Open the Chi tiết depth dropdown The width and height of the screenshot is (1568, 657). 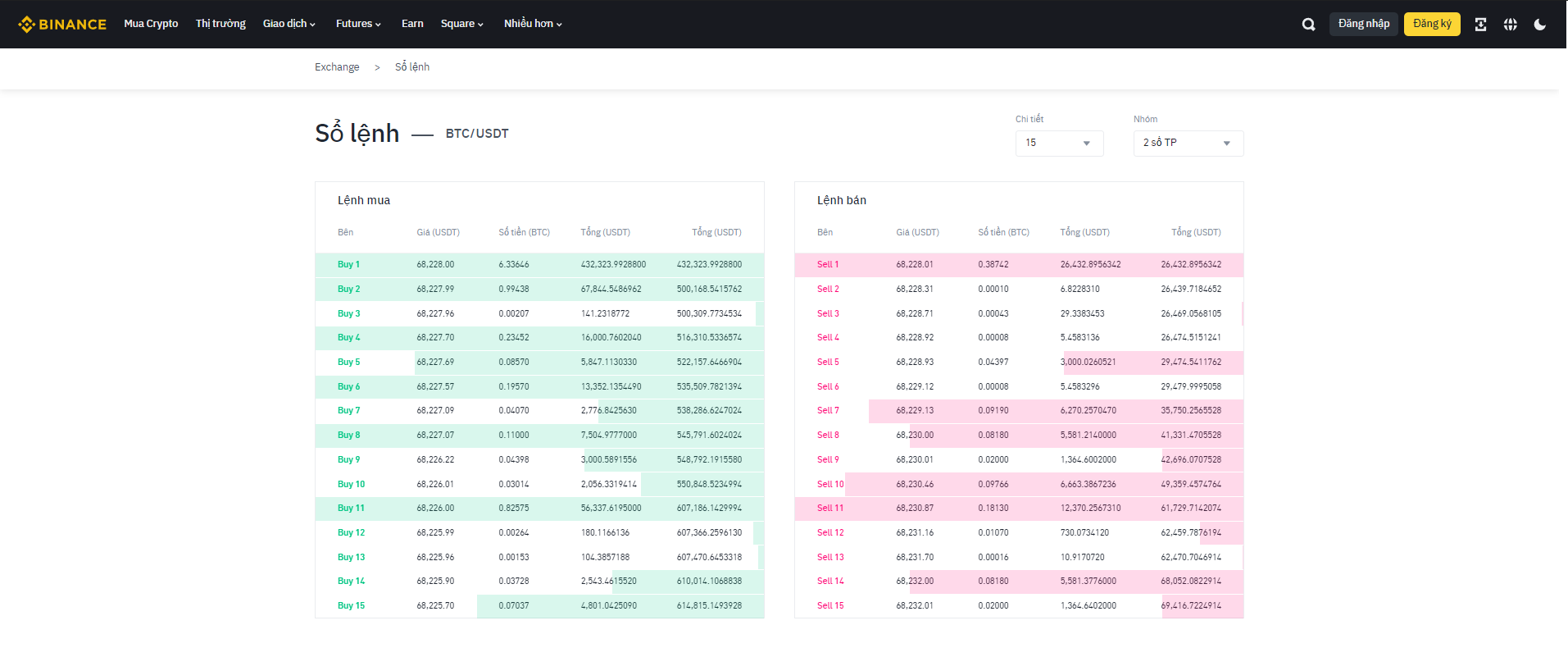coord(1059,143)
